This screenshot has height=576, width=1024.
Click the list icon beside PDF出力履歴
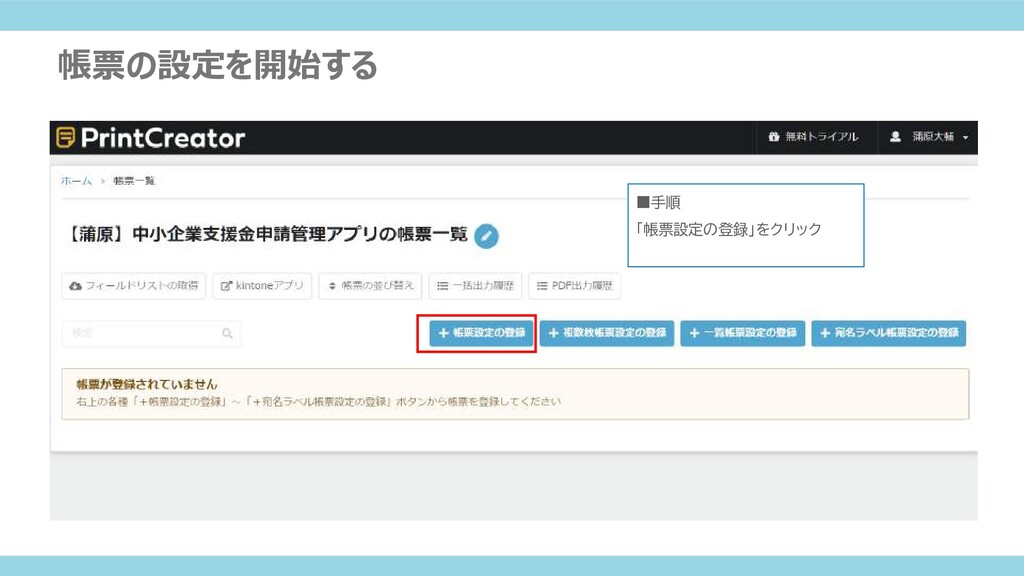pyautogui.click(x=542, y=286)
